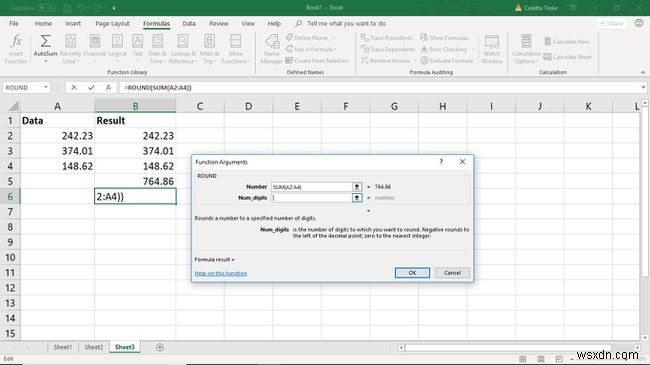
Task: Switch to the Home tab
Action: [x=43, y=24]
